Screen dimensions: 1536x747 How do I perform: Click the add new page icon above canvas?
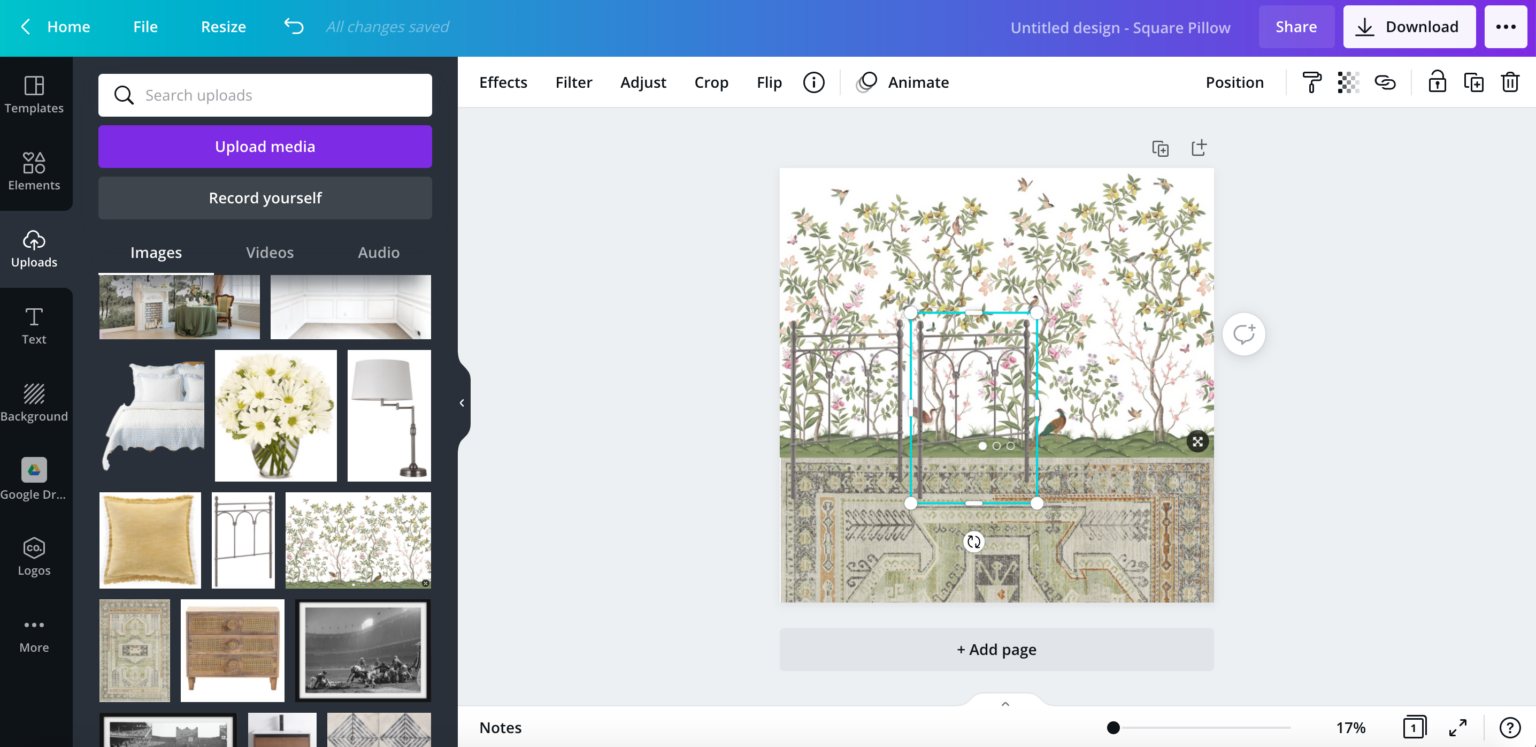point(1198,148)
